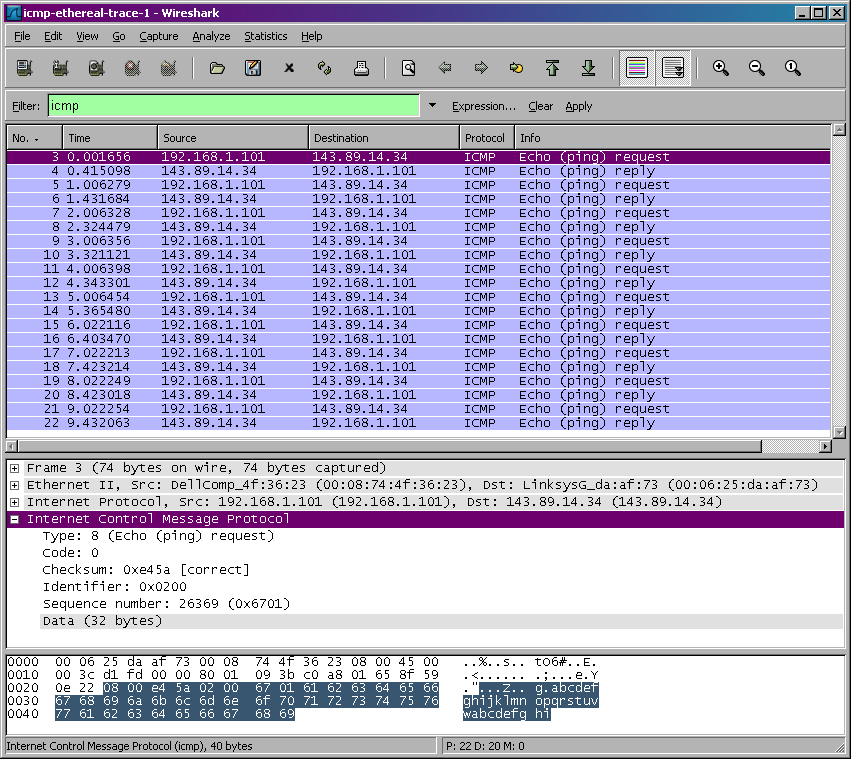Toggle auto scroll in live capture button
This screenshot has width=851, height=759.
point(673,68)
